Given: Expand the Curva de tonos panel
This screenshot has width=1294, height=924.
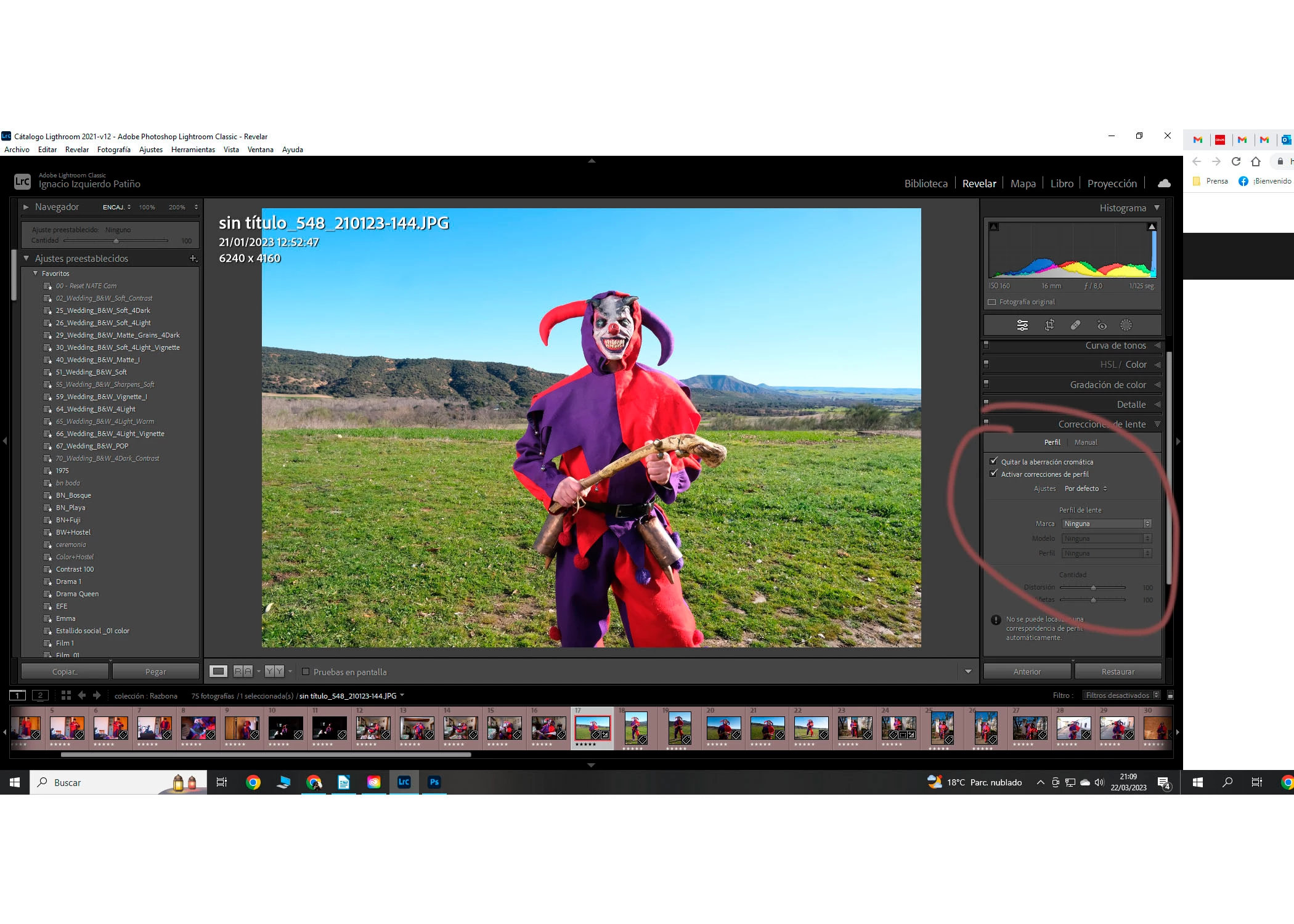Looking at the screenshot, I should [1115, 346].
